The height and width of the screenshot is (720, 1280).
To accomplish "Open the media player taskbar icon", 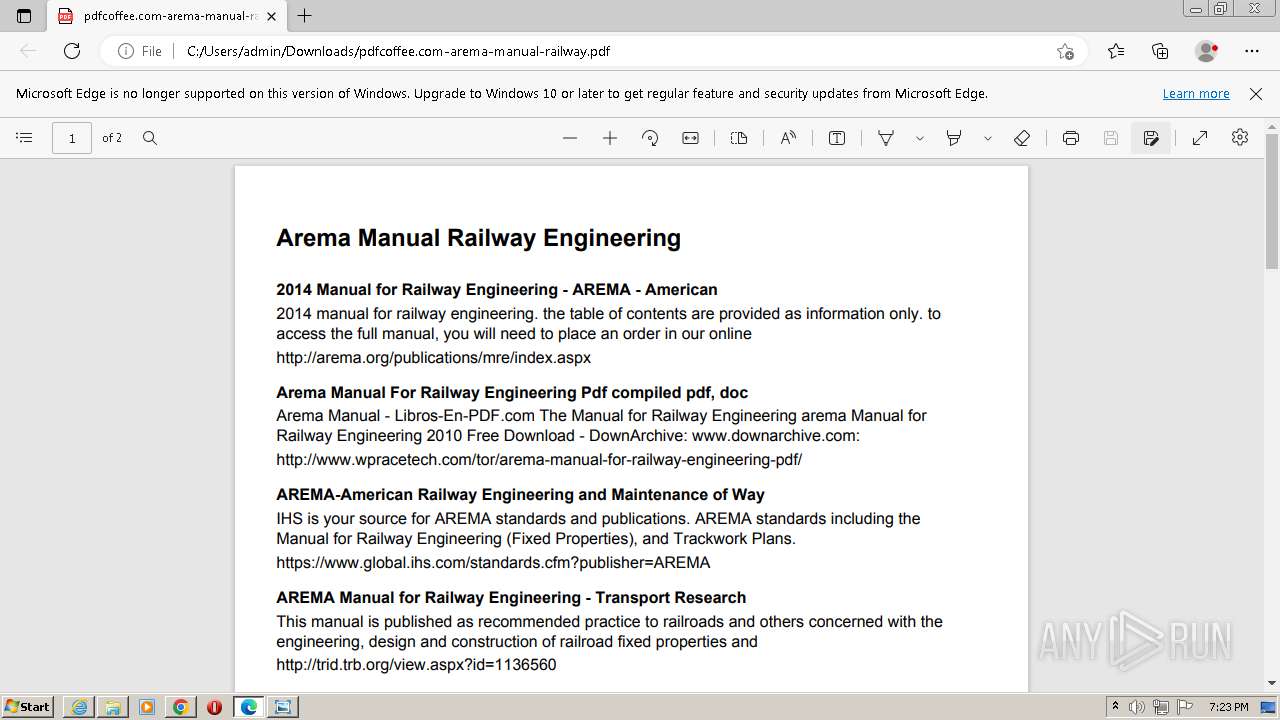I will (x=147, y=707).
